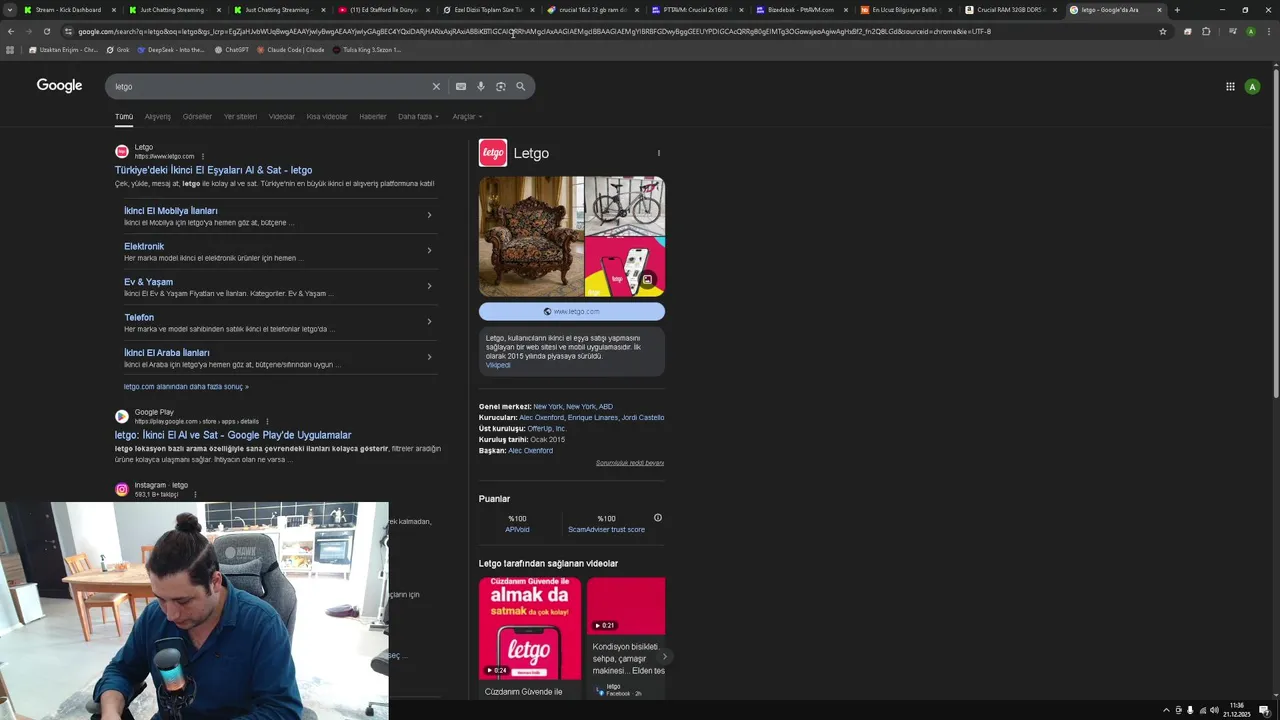Open the media controls icon in Chrome toolbar
The width and height of the screenshot is (1280, 720).
point(1233,31)
